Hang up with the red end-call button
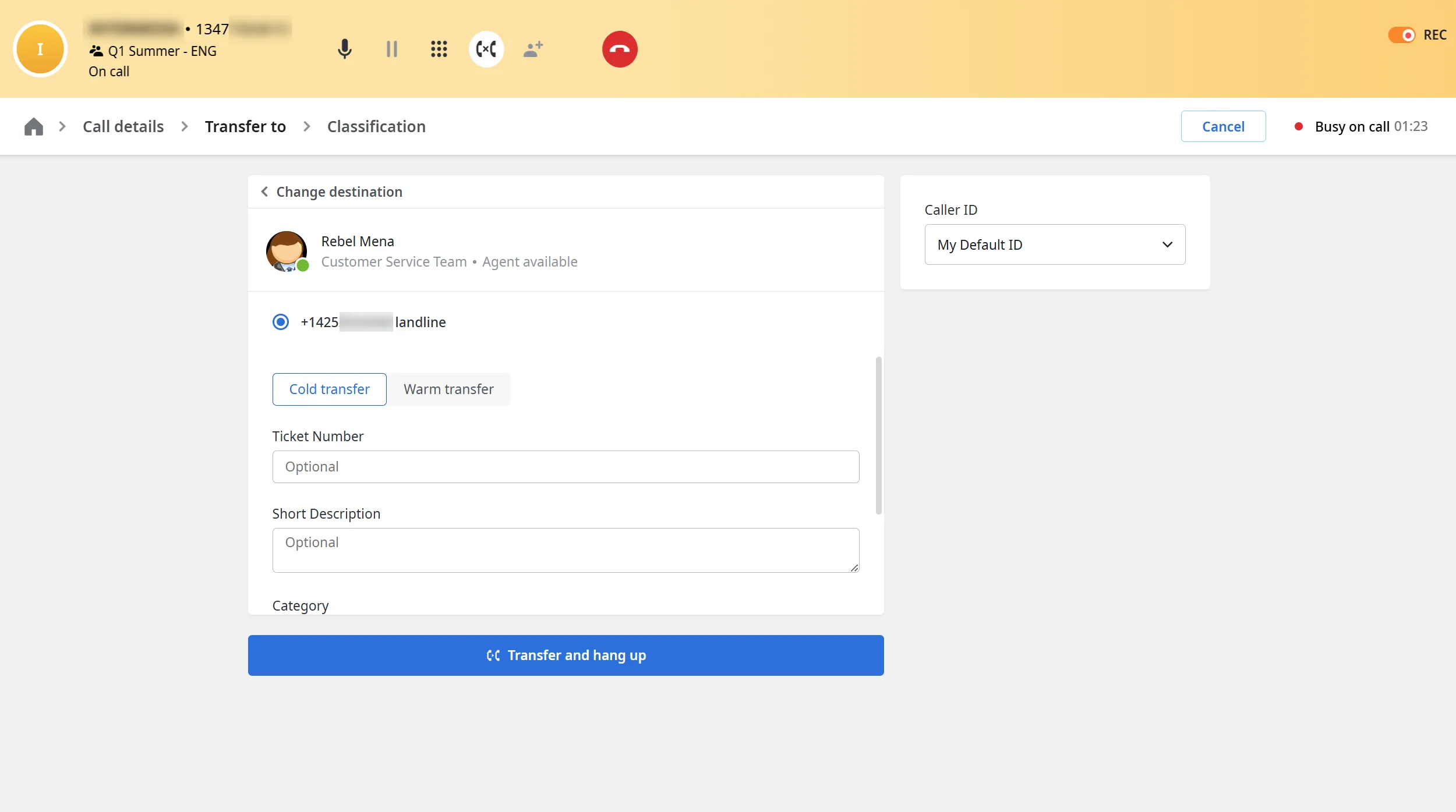 (x=620, y=49)
